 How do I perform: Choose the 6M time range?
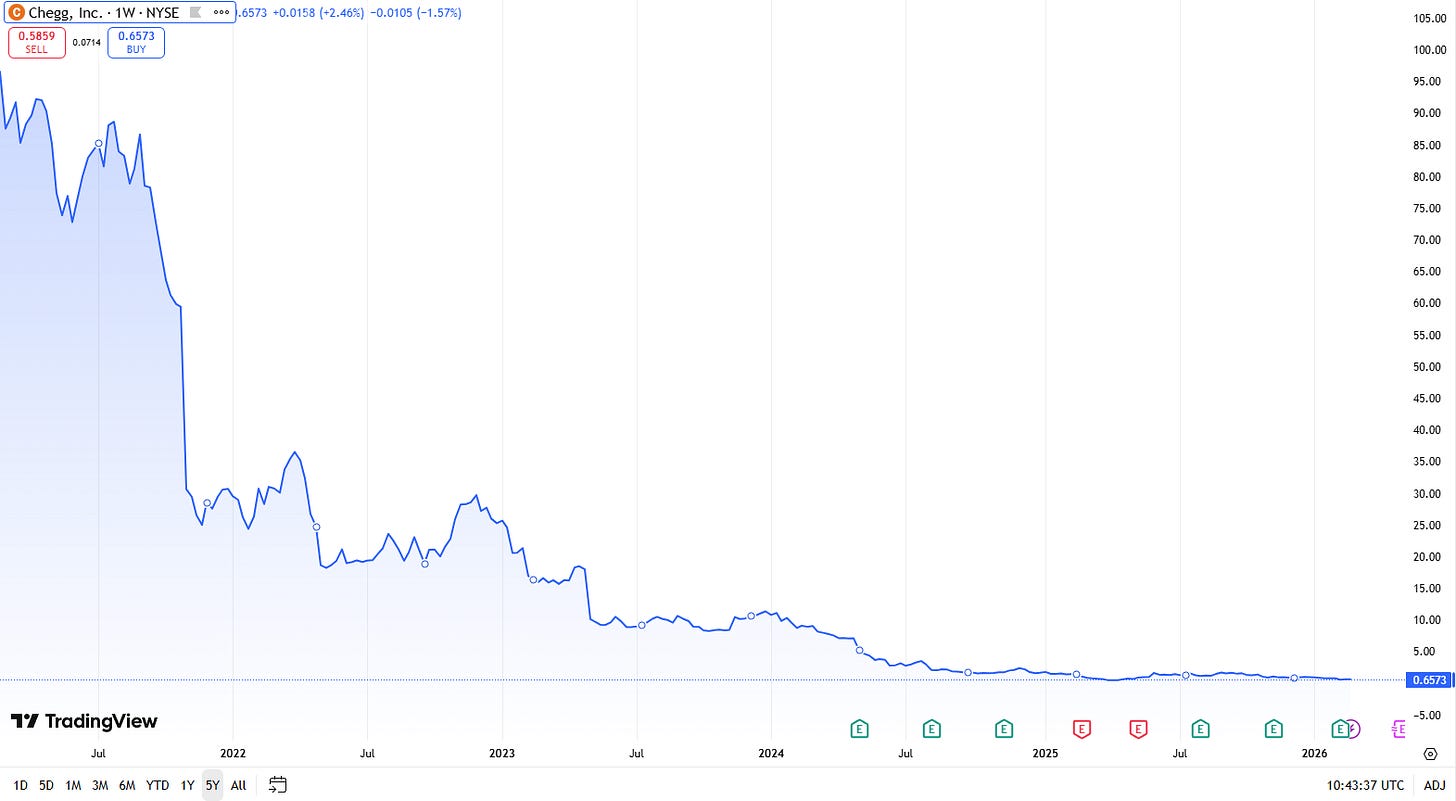click(127, 785)
